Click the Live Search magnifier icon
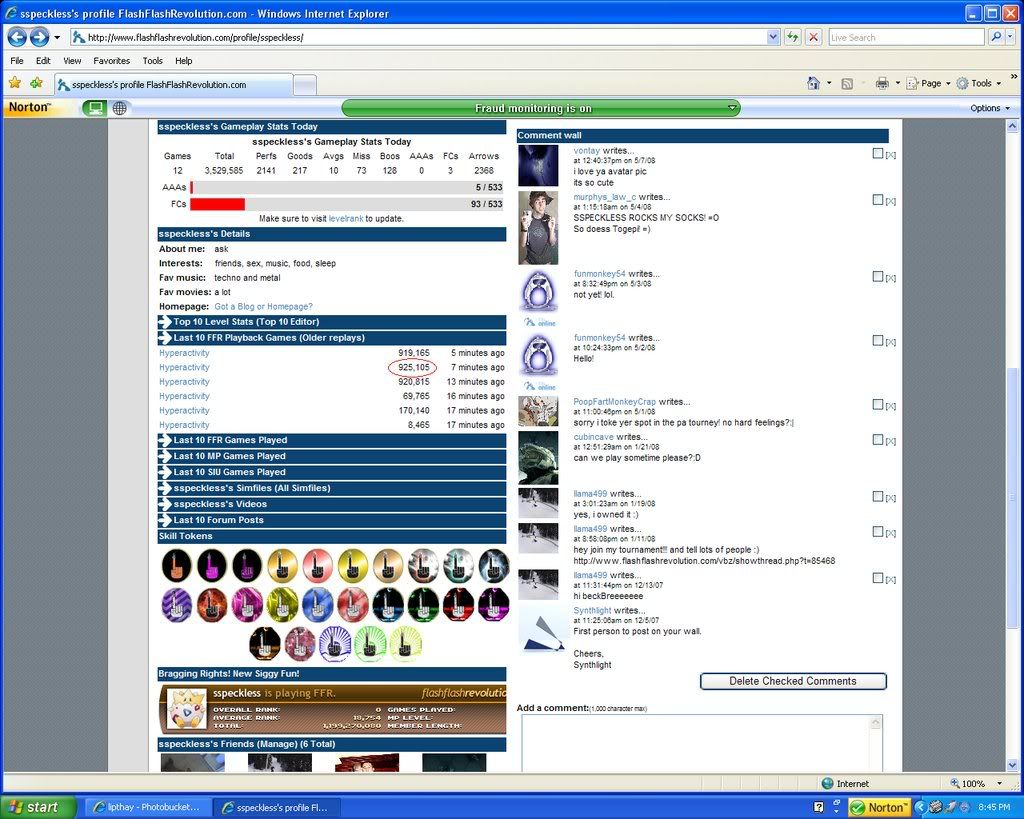The height and width of the screenshot is (819, 1024). [x=996, y=37]
